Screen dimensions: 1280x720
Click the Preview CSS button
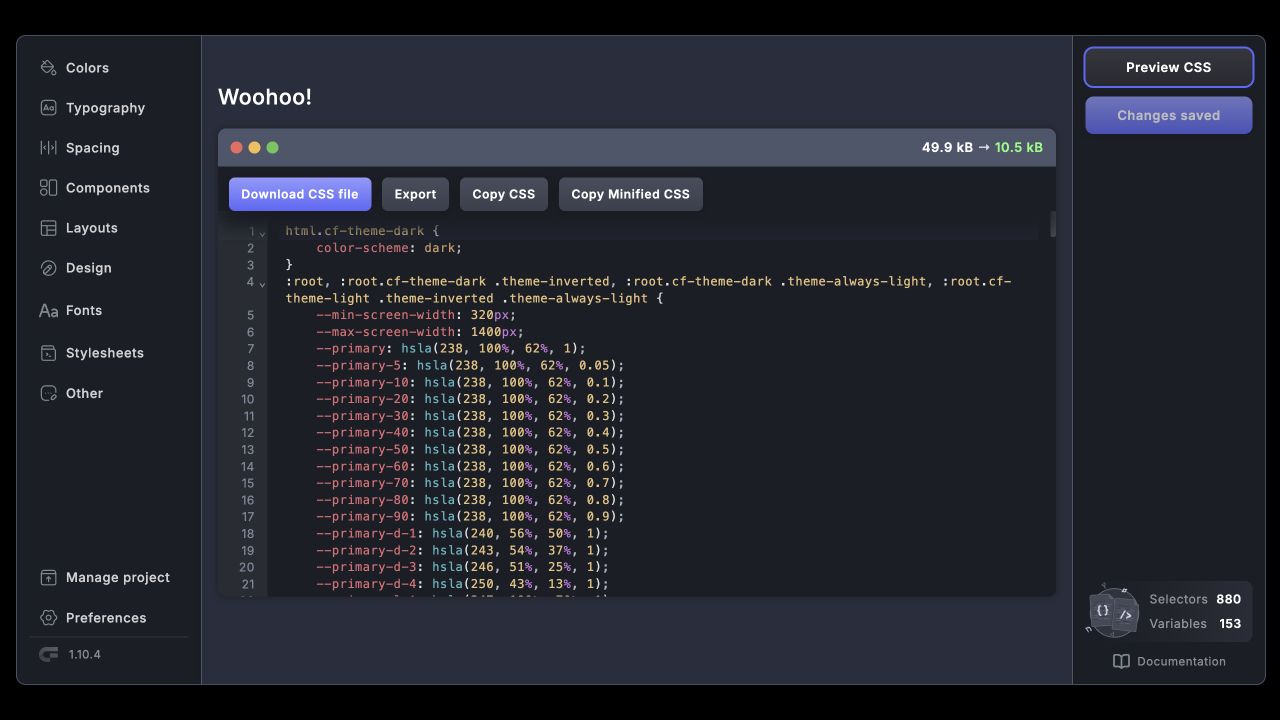(1169, 67)
